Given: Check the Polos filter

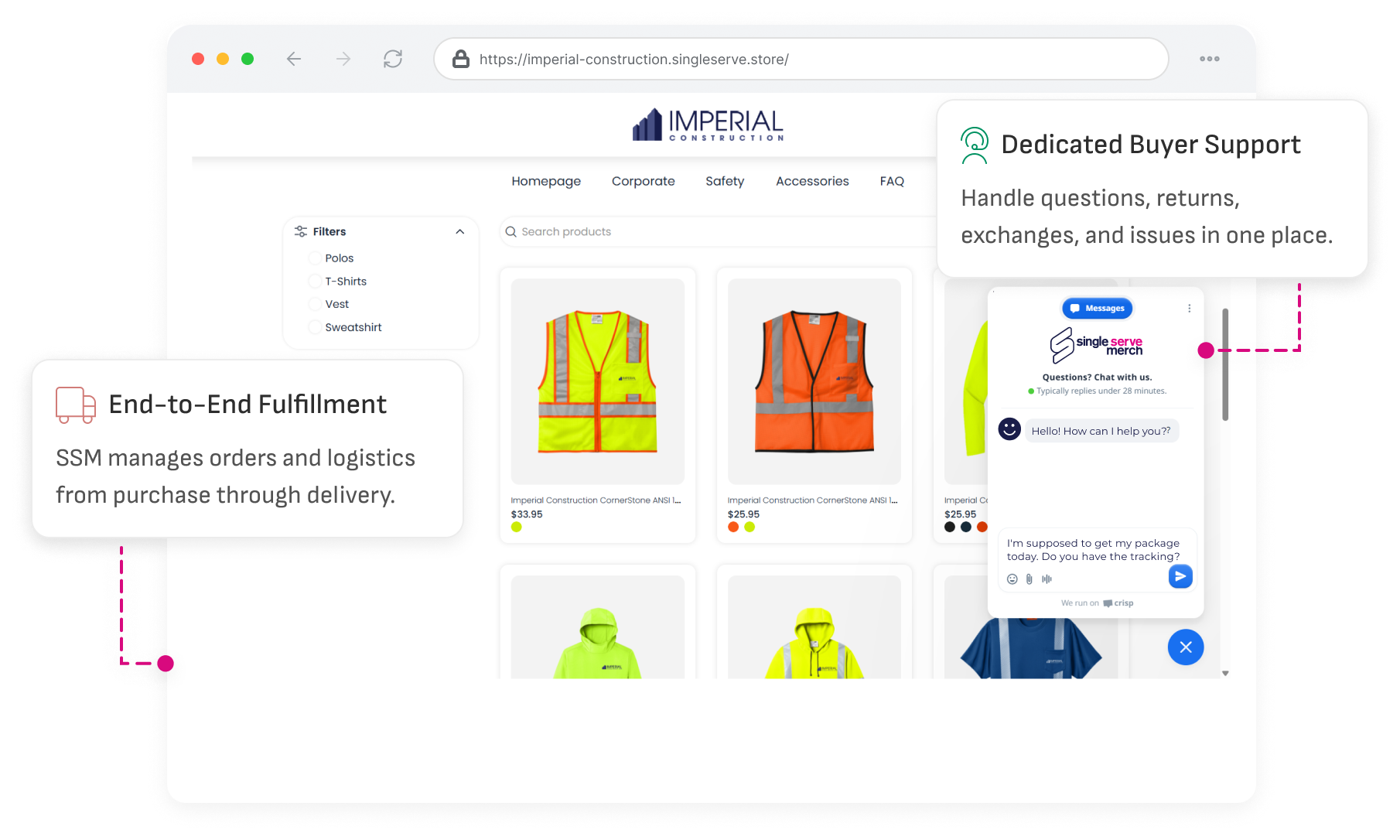Looking at the screenshot, I should pyautogui.click(x=315, y=258).
